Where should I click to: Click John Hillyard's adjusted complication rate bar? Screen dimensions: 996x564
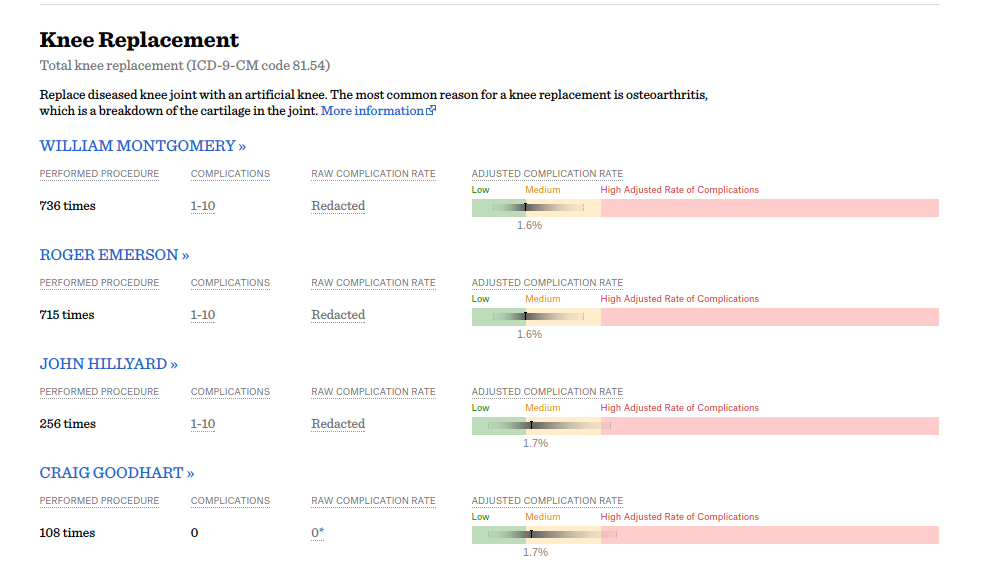click(x=705, y=426)
